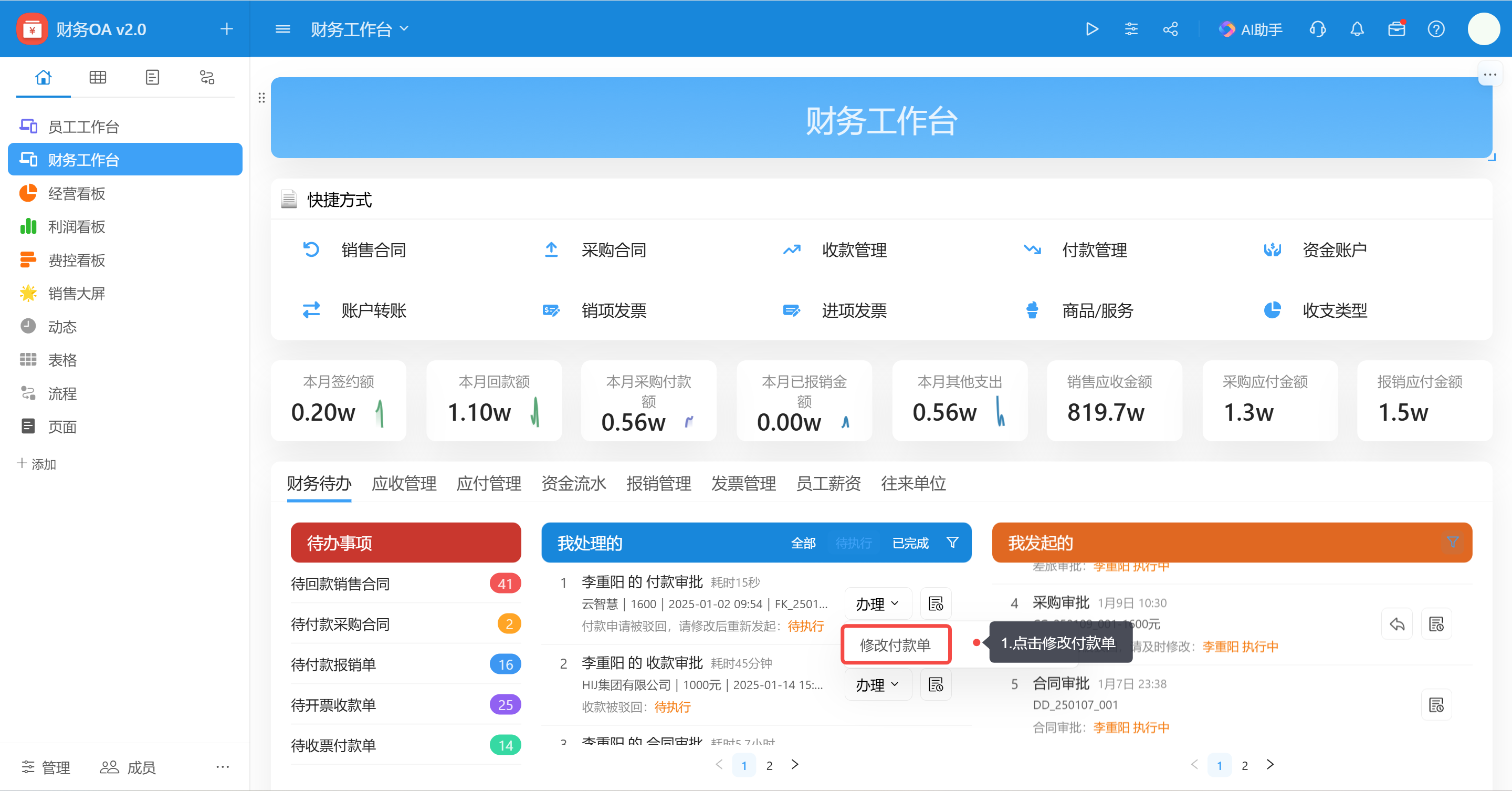Image resolution: width=1512 pixels, height=791 pixels.
Task: Go to next page in 我处理的 pagination
Action: pos(795,765)
